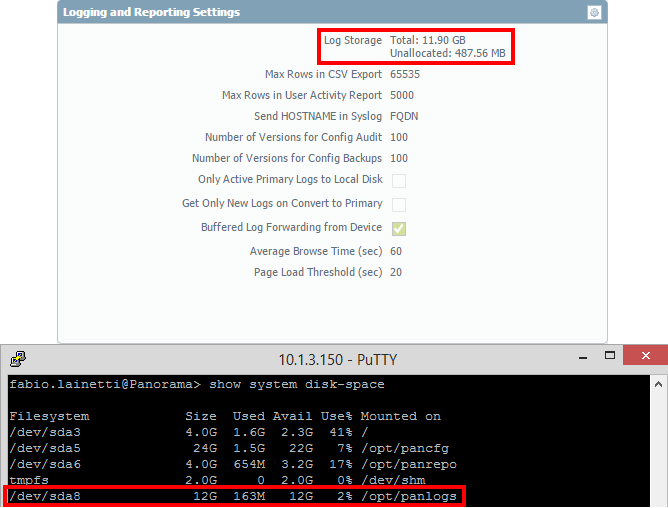
Task: Click the Average Browse Time value 60
Action: (x=396, y=252)
